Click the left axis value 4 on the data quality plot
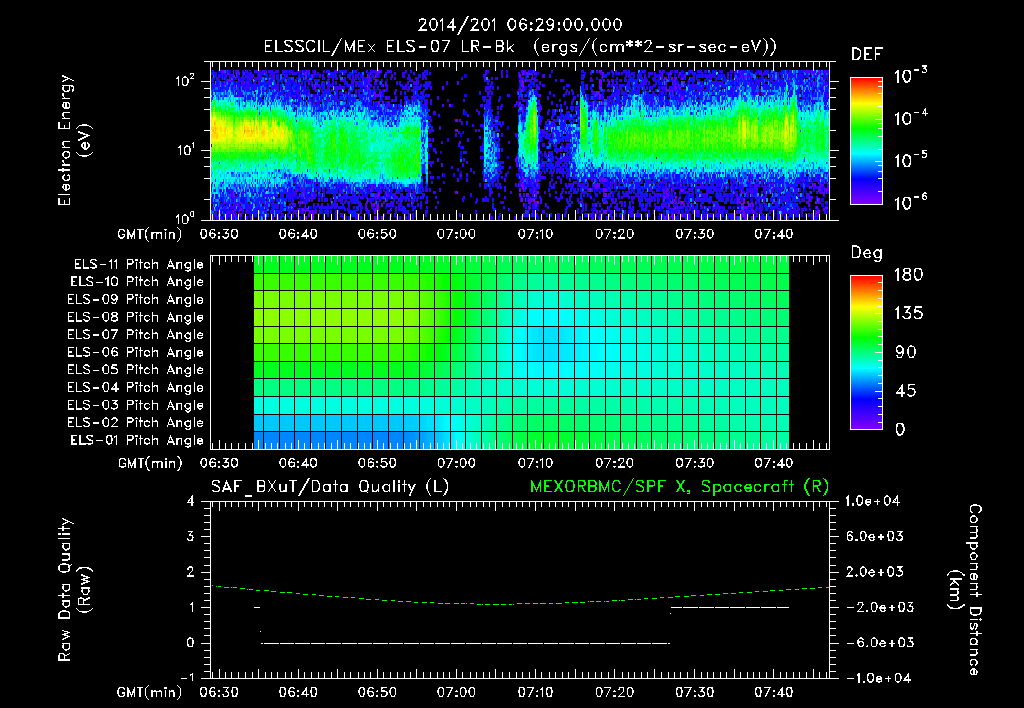Viewport: 1024px width, 708px height. pos(191,502)
